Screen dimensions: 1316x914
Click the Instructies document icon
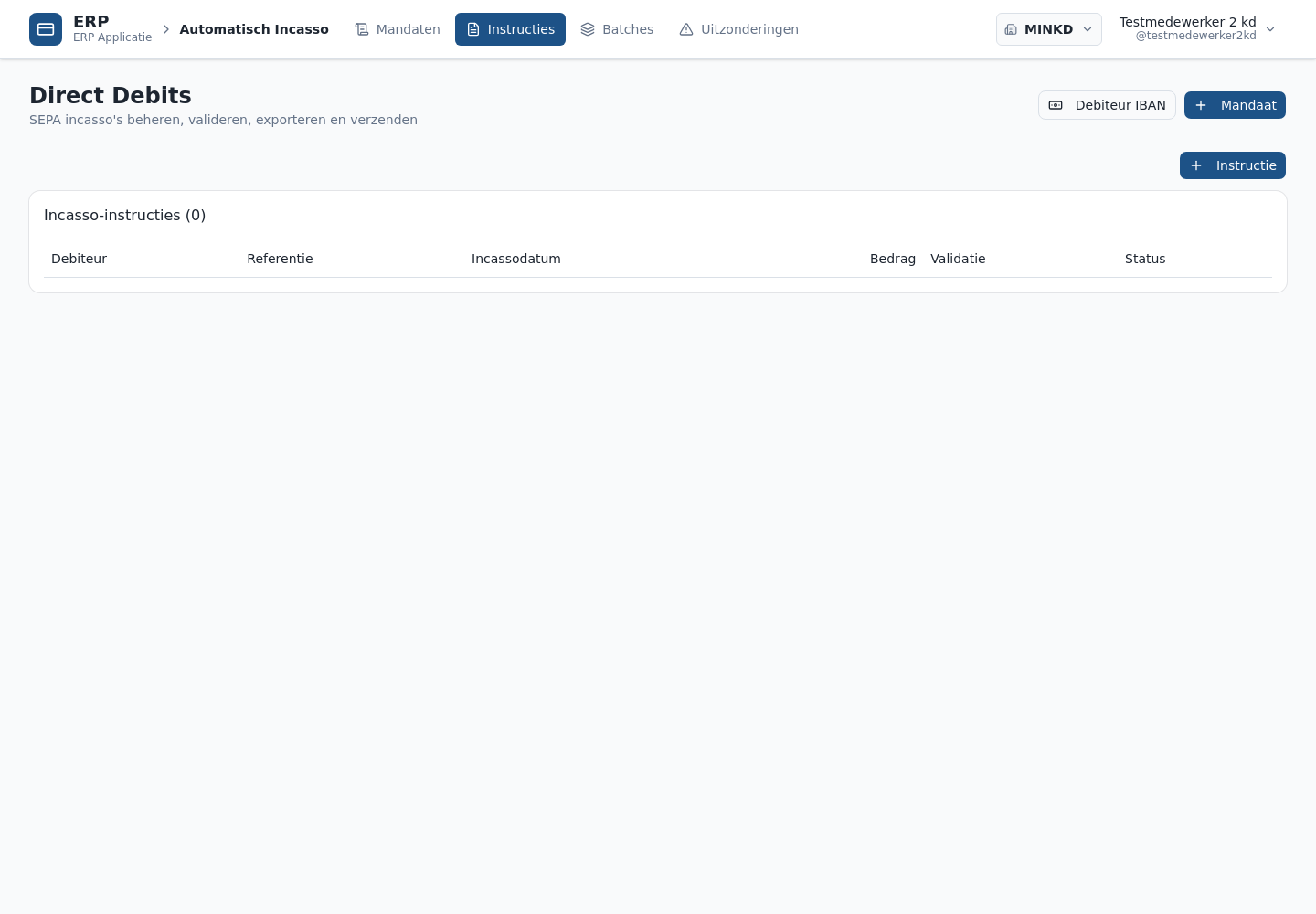point(473,29)
